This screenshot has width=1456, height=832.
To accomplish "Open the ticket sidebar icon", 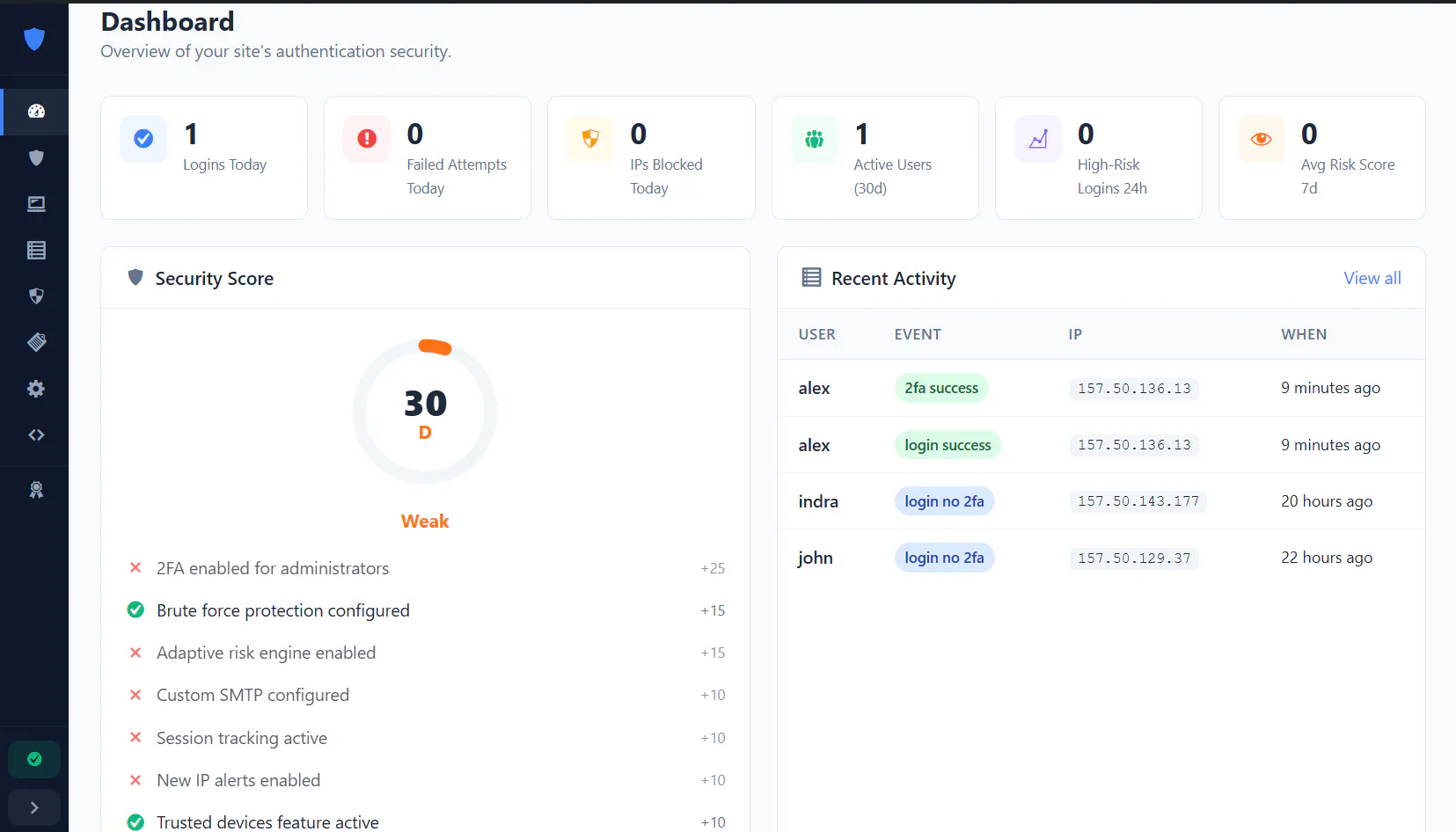I will (x=36, y=342).
